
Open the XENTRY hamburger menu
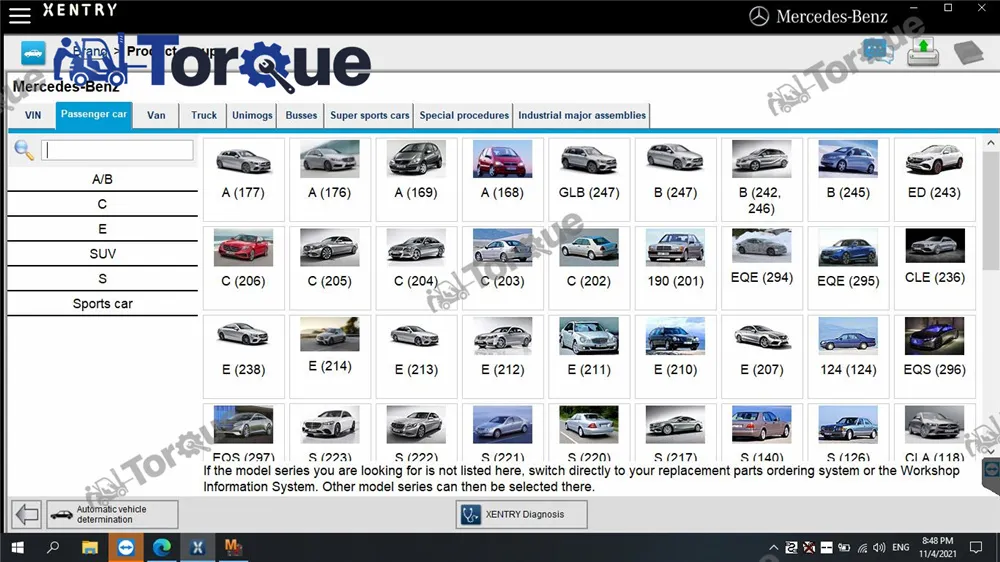(20, 15)
